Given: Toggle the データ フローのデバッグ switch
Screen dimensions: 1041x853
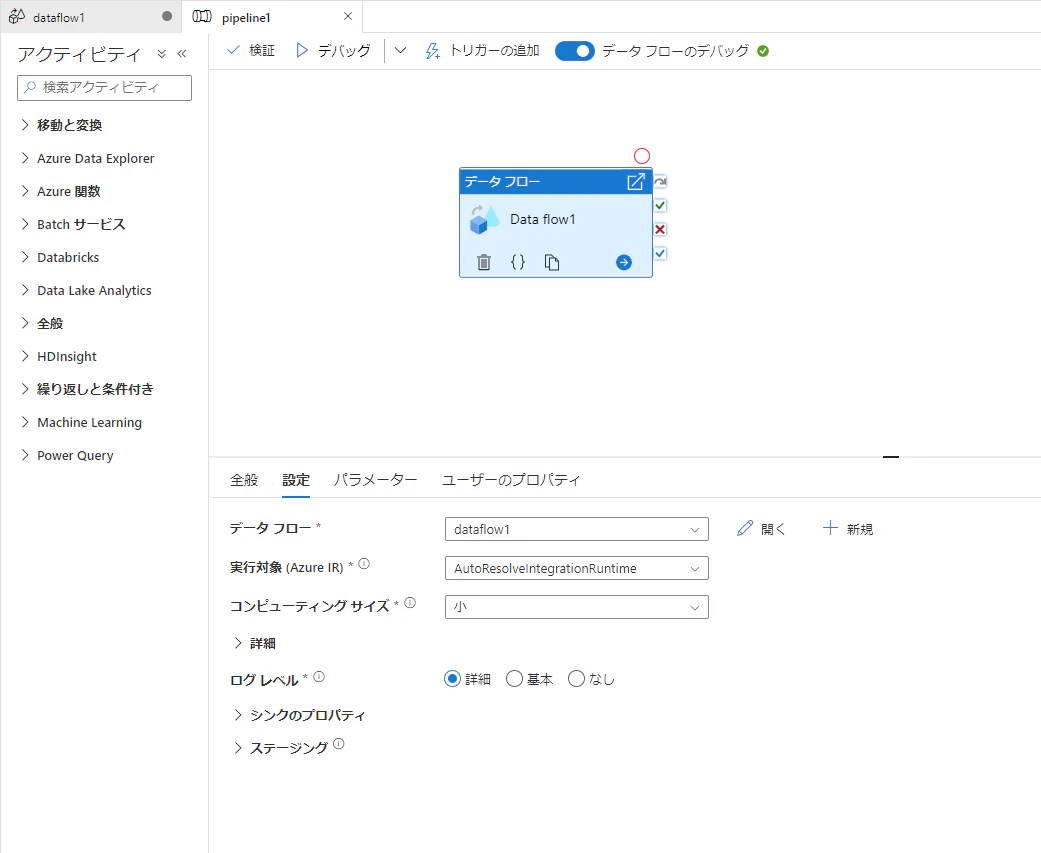Looking at the screenshot, I should 574,51.
